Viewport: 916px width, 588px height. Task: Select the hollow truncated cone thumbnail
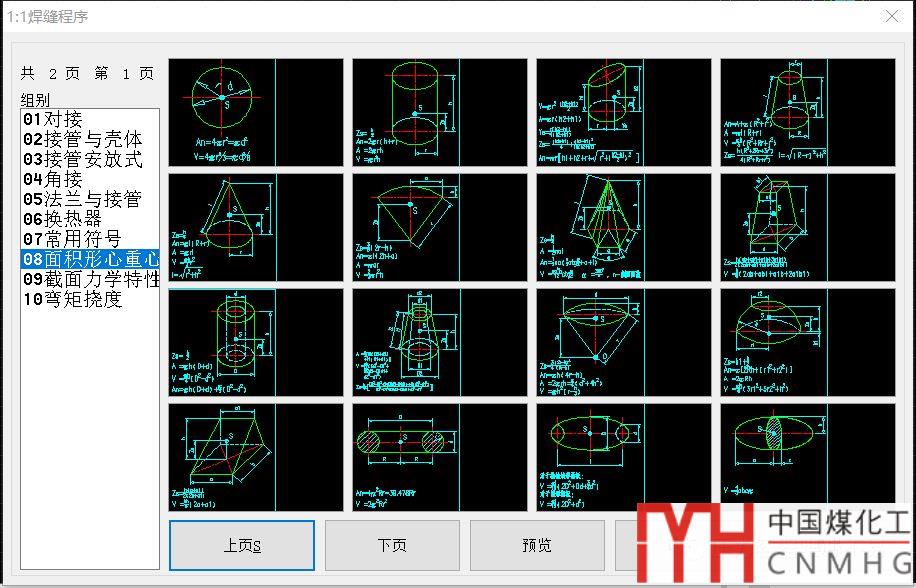(440, 342)
